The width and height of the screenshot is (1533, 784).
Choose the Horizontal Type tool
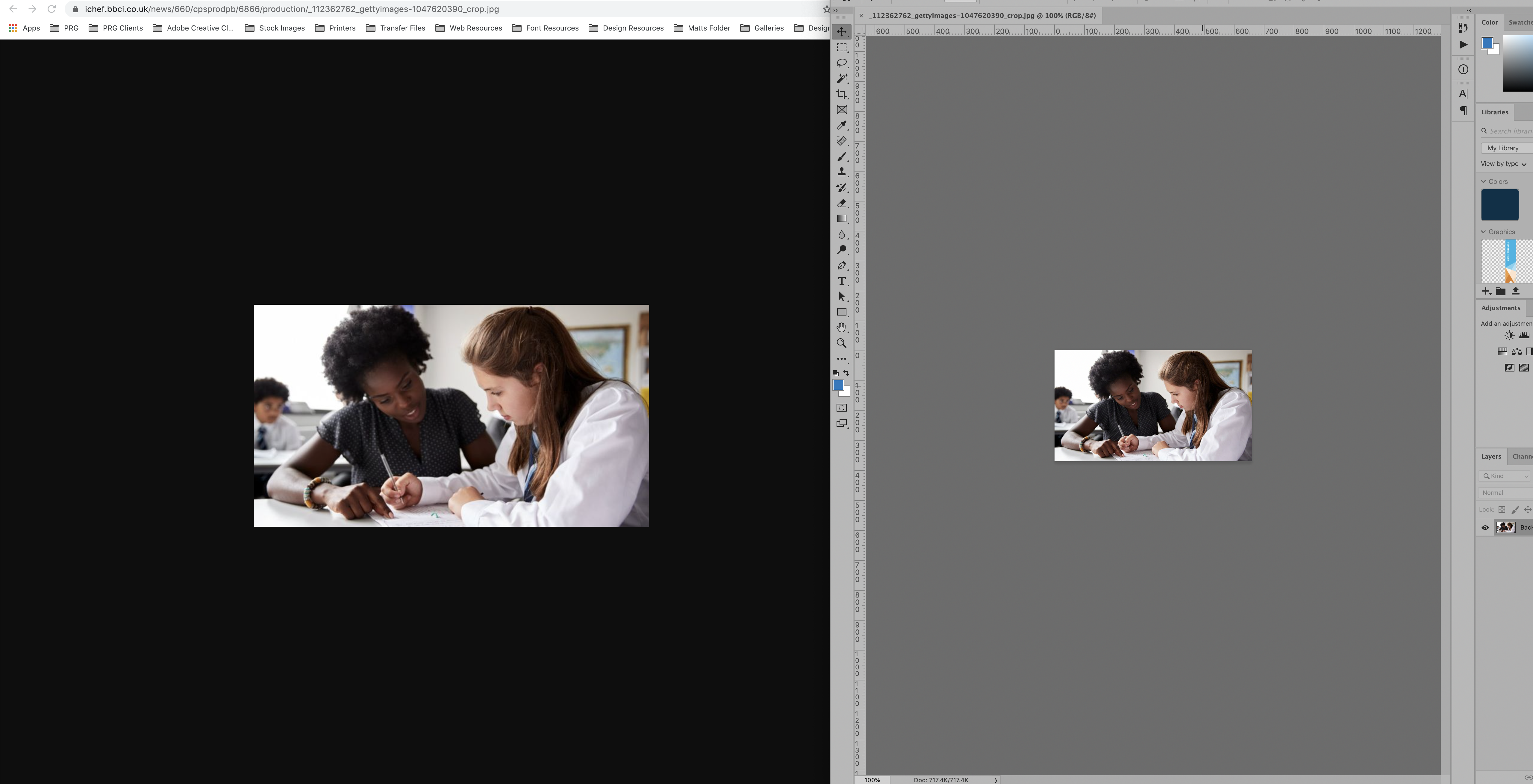[841, 281]
